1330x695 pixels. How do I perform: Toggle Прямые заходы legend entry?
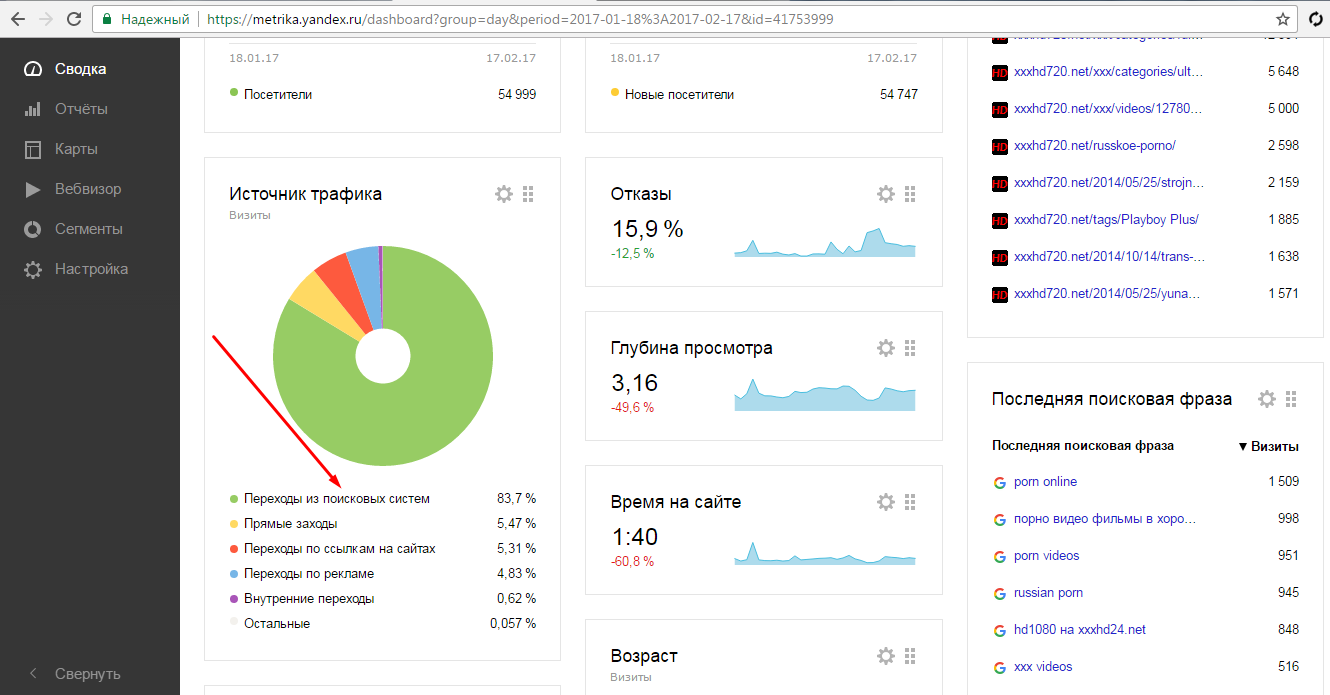click(290, 523)
